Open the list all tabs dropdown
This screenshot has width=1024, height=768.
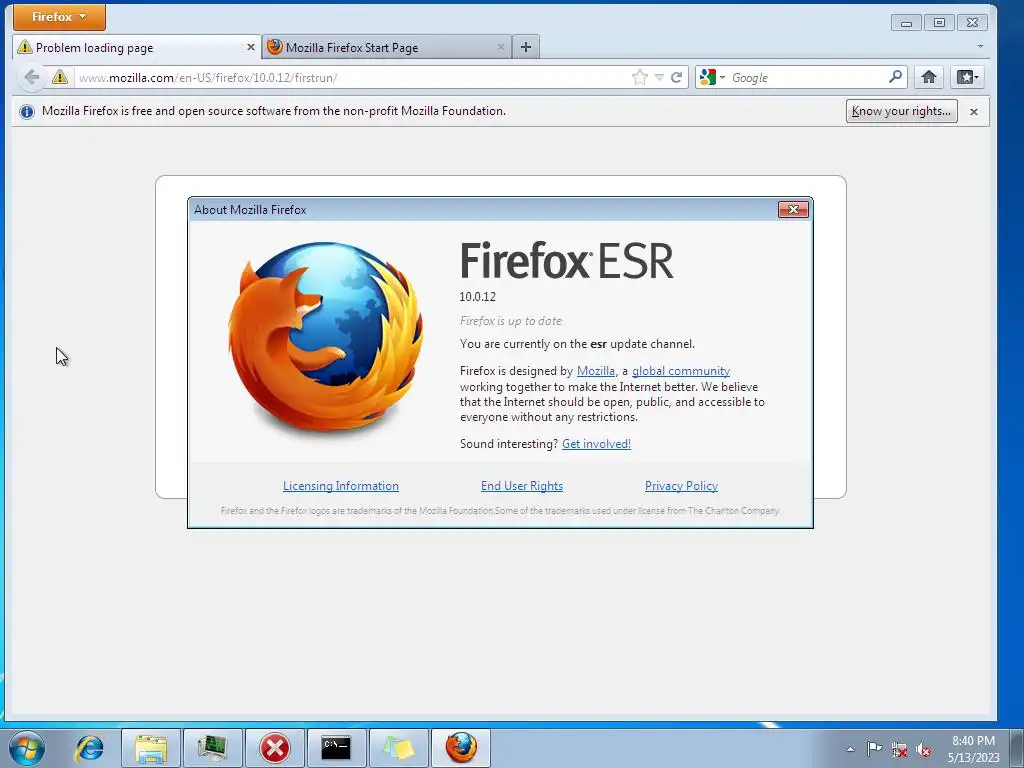coord(980,46)
